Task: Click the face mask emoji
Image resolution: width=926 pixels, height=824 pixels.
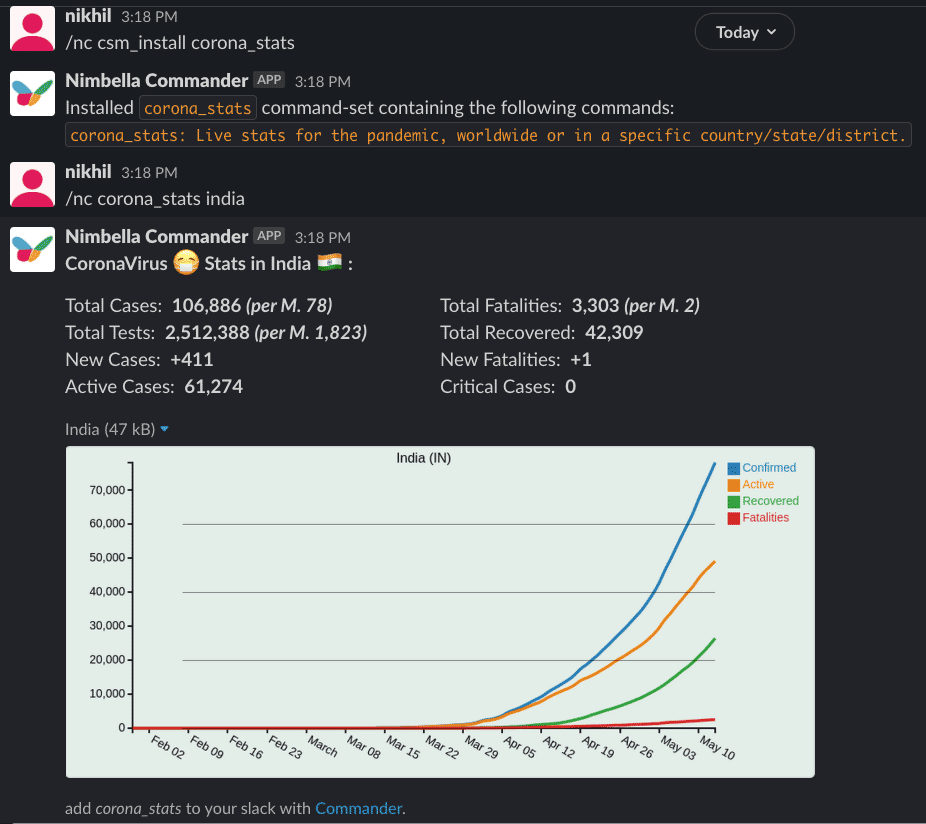Action: [186, 264]
